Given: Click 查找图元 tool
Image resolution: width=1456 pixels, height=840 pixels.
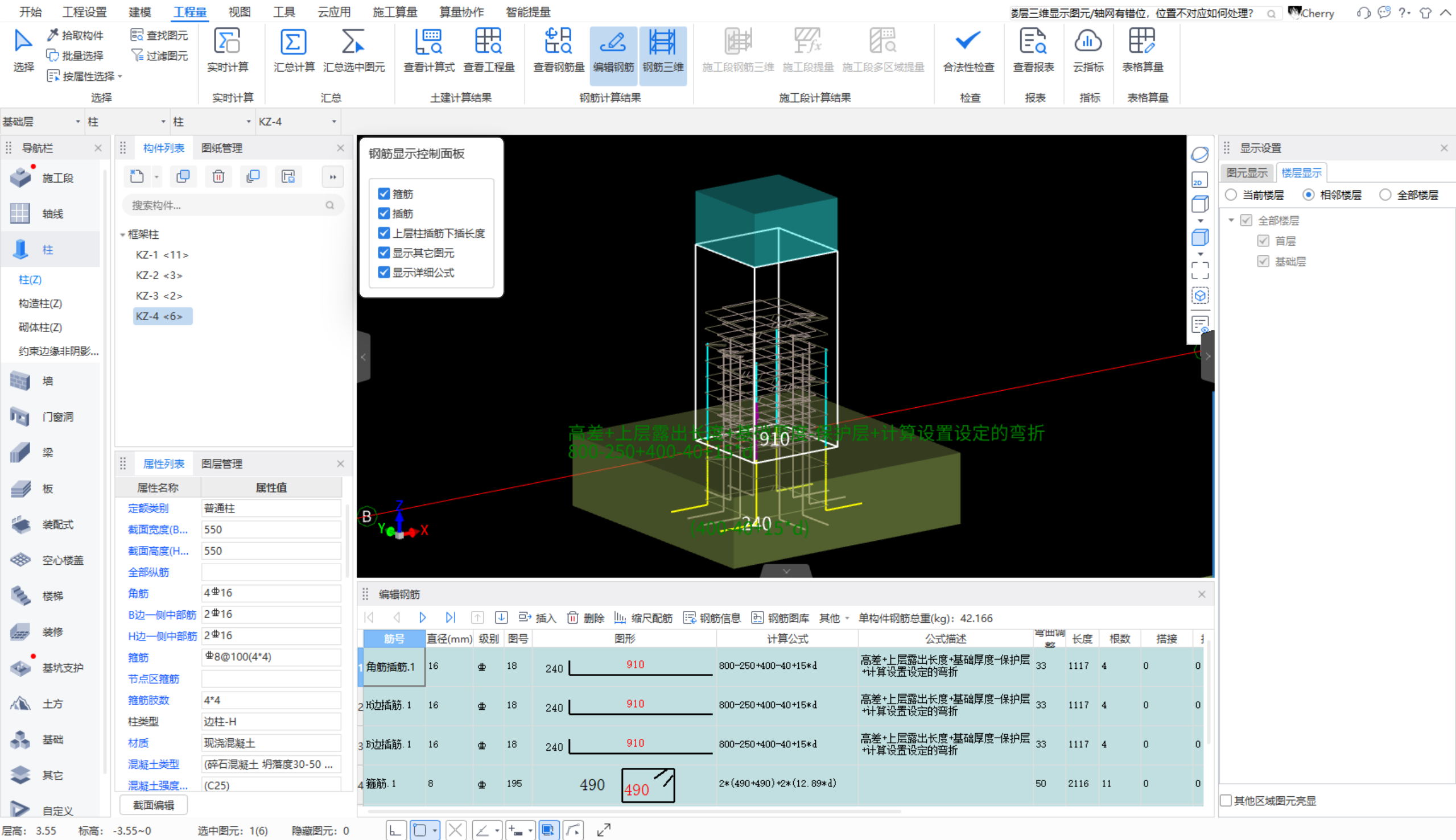Looking at the screenshot, I should (x=159, y=35).
